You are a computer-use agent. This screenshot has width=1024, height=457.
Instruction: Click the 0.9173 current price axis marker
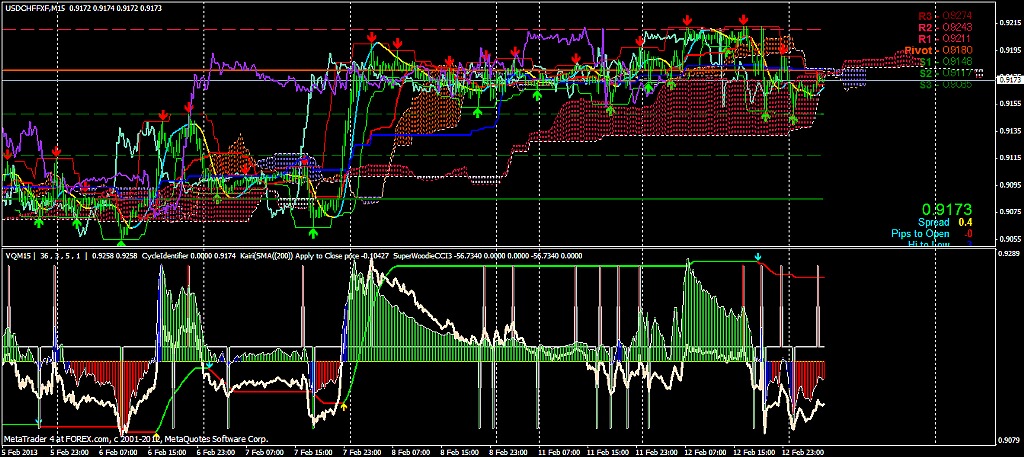(x=1009, y=78)
